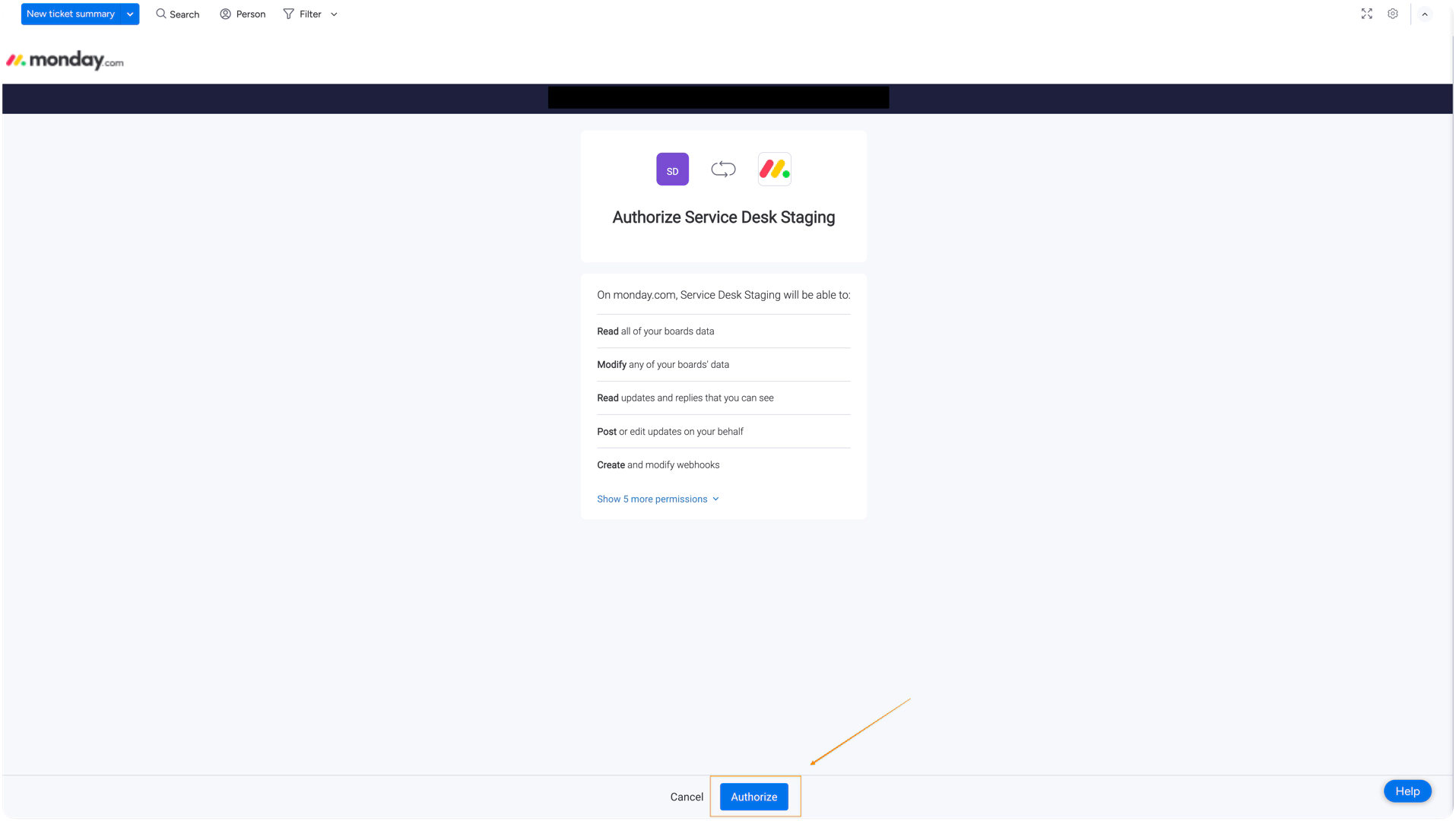Screen dimensions: 1456x821
Task: Open settings via the gear icon
Action: 1392,14
